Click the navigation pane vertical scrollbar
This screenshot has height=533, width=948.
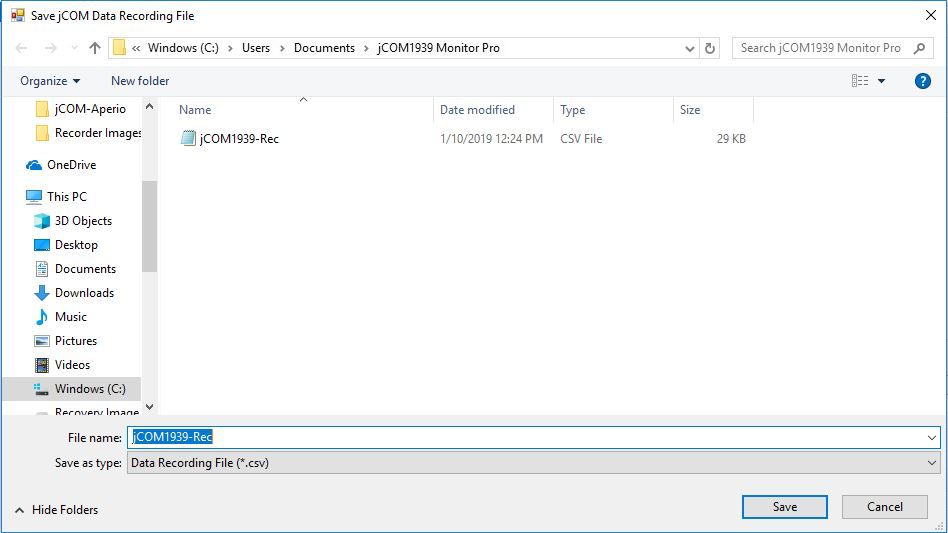pos(149,225)
